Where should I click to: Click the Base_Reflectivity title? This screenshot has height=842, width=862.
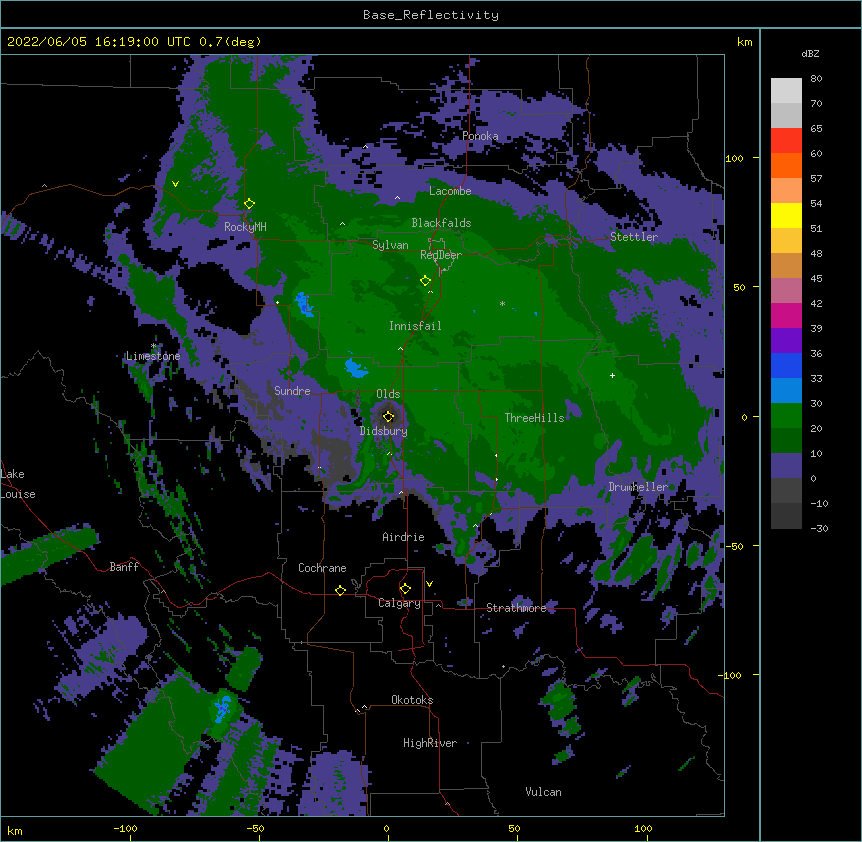431,15
